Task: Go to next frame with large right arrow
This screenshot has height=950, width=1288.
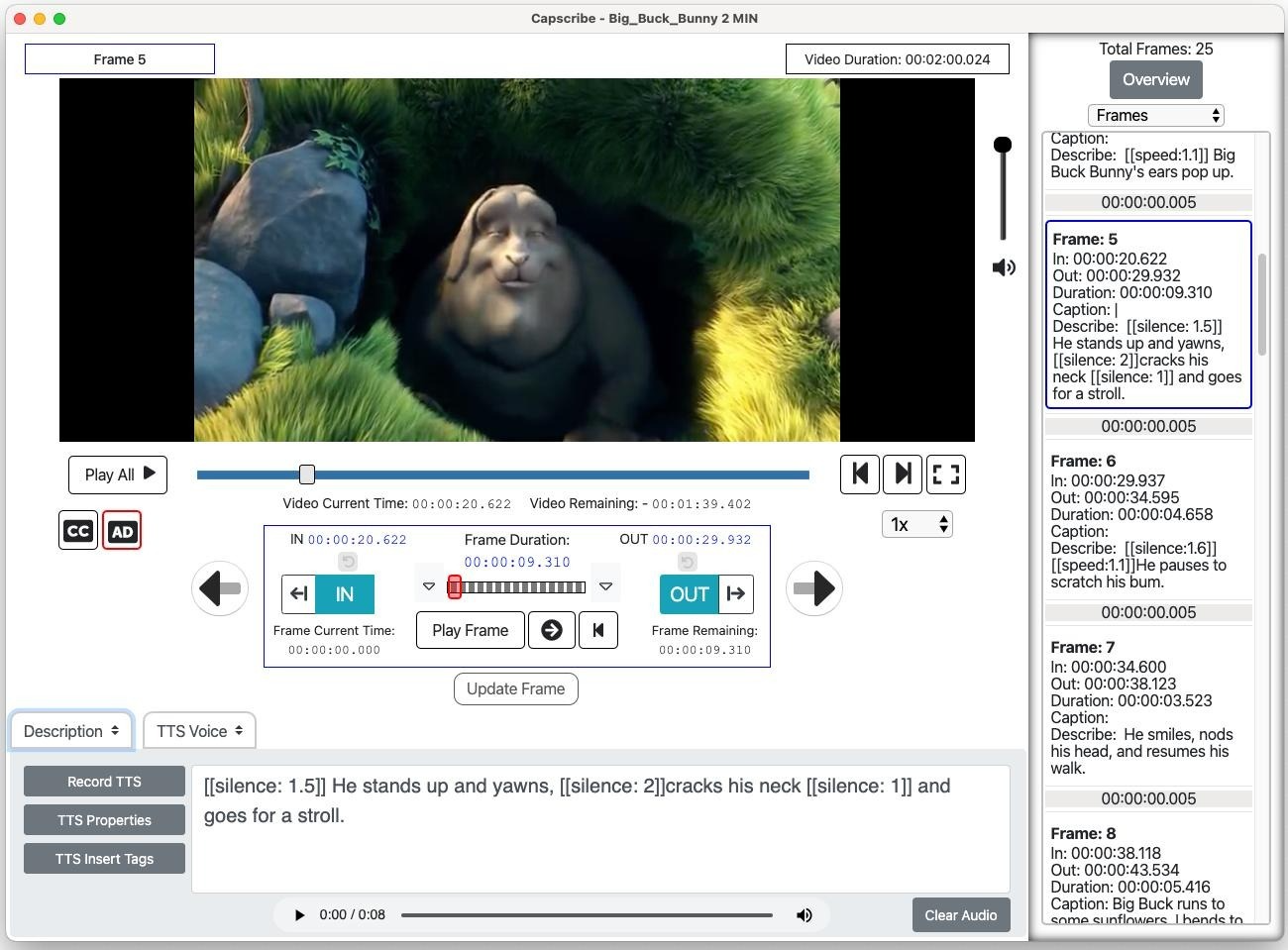Action: (x=814, y=588)
